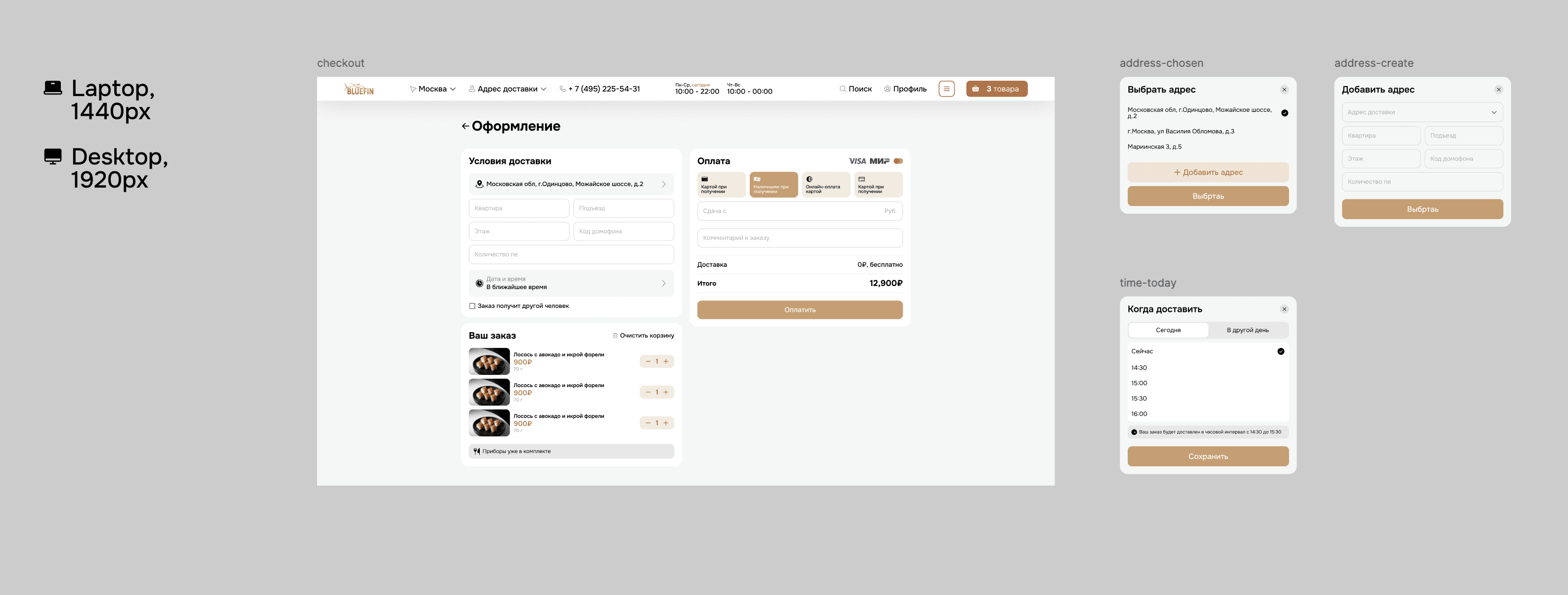This screenshot has height=595, width=1568.
Task: Open Адрес доставки dropdown in Добавить адрес
Action: point(1422,112)
